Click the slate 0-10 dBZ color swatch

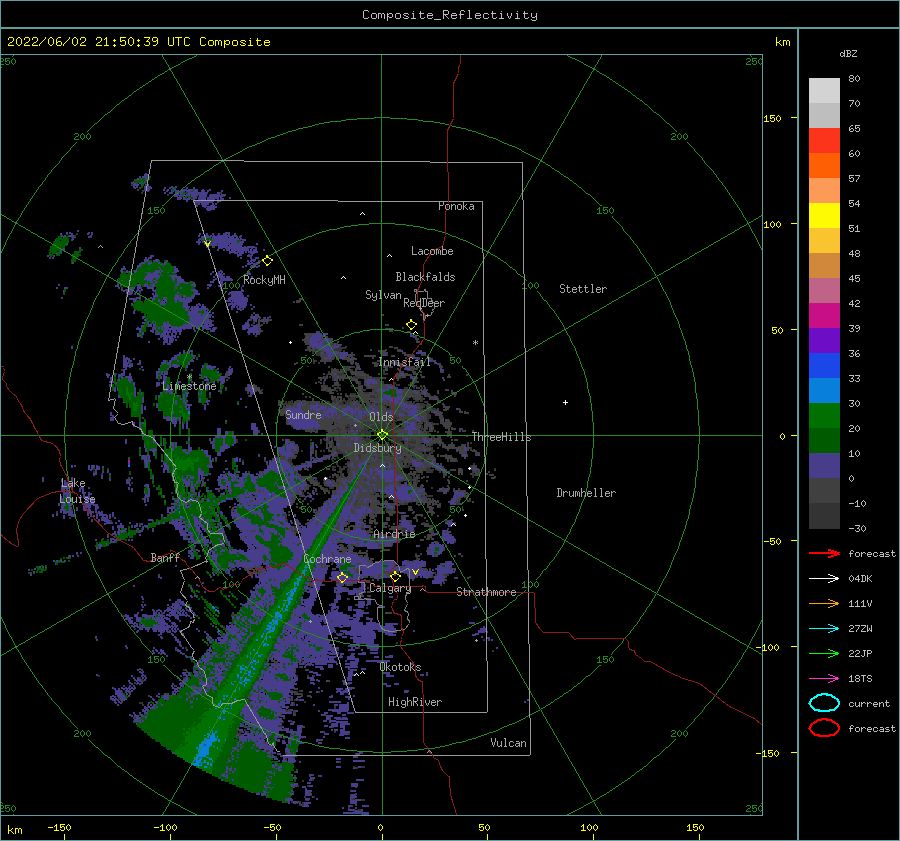(824, 466)
